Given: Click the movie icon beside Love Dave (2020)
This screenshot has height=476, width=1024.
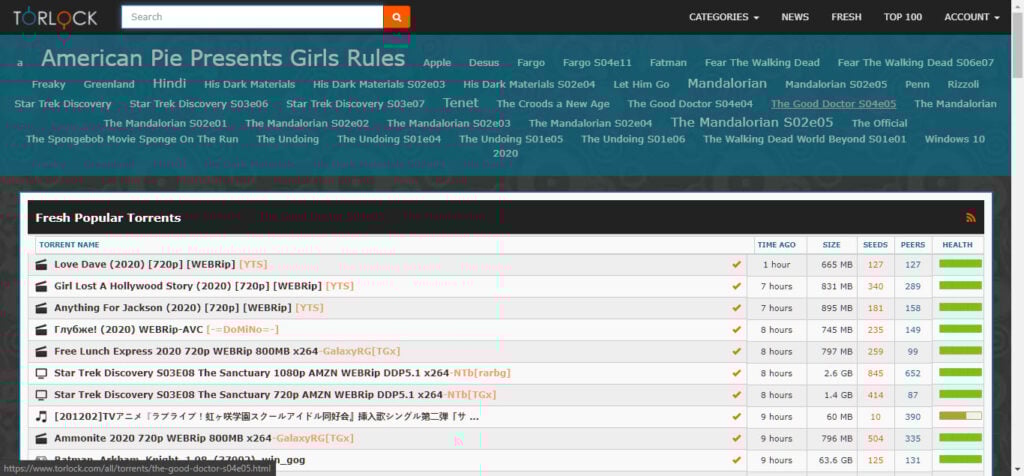Looking at the screenshot, I should (42, 264).
